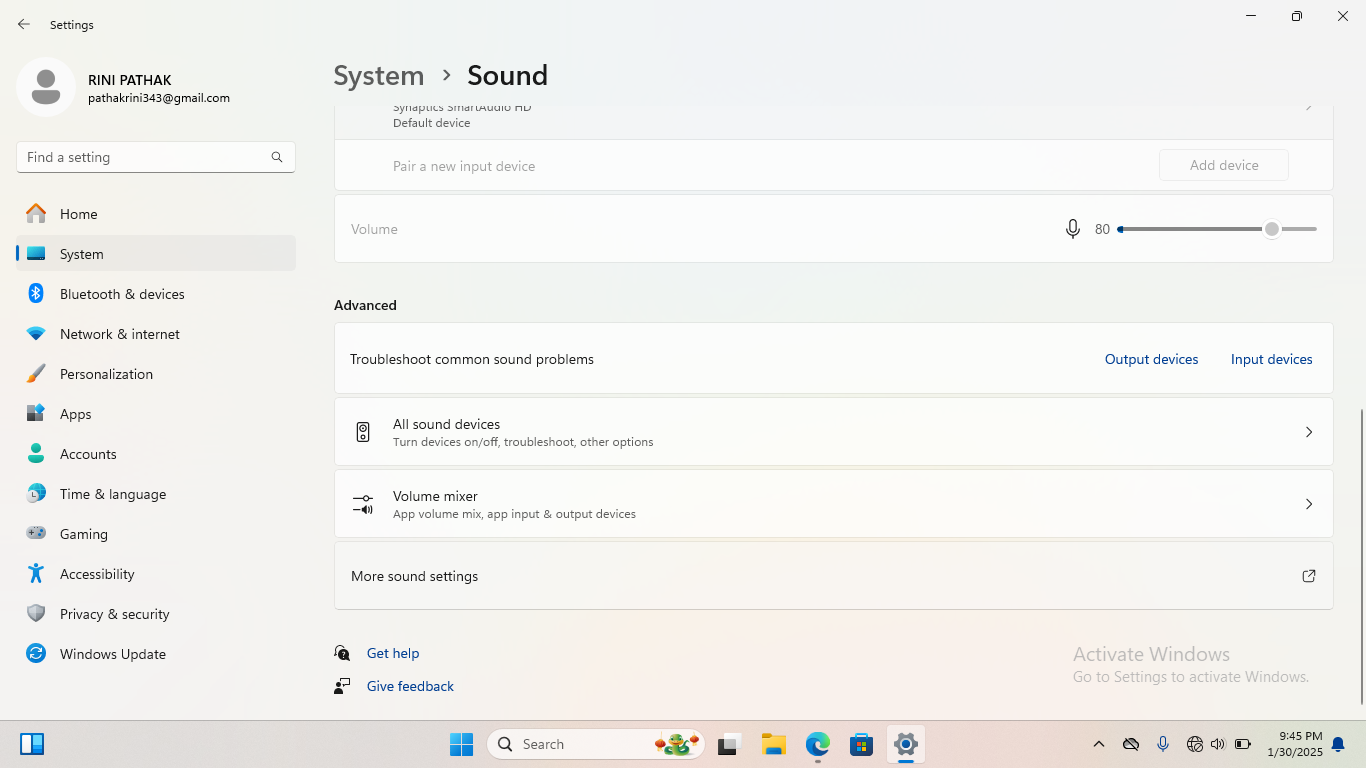Open Microsoft Store from the taskbar
The height and width of the screenshot is (768, 1366).
861,744
